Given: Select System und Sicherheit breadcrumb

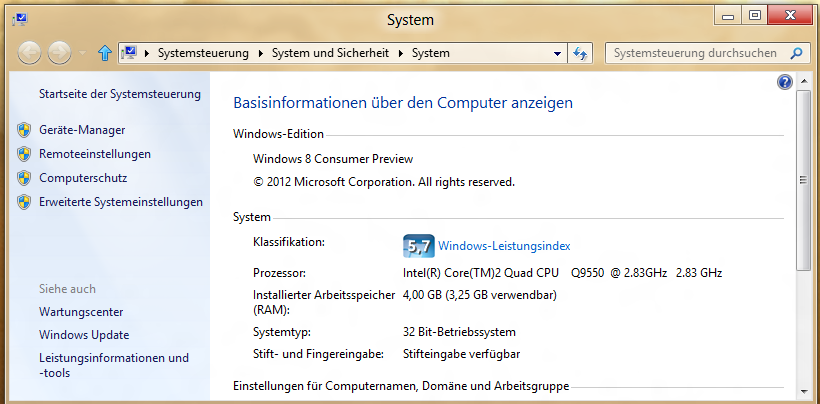Looking at the screenshot, I should (333, 53).
